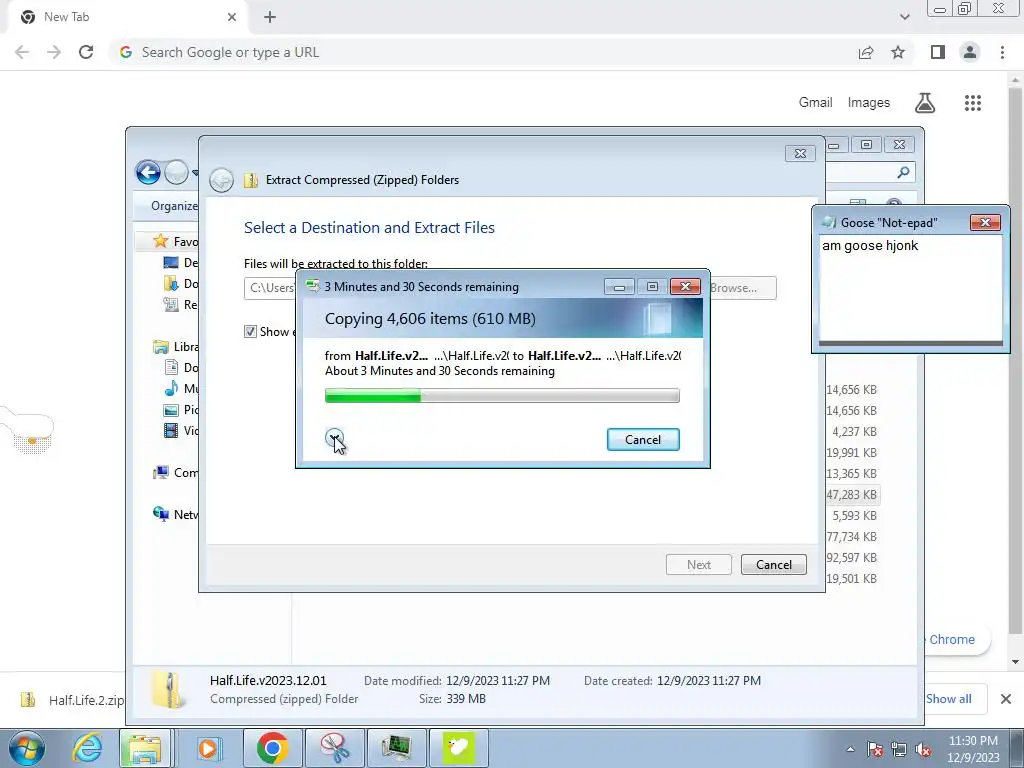Screen dimensions: 1024x768
Task: Select Favorites in Explorer navigation pane
Action: tap(175, 242)
